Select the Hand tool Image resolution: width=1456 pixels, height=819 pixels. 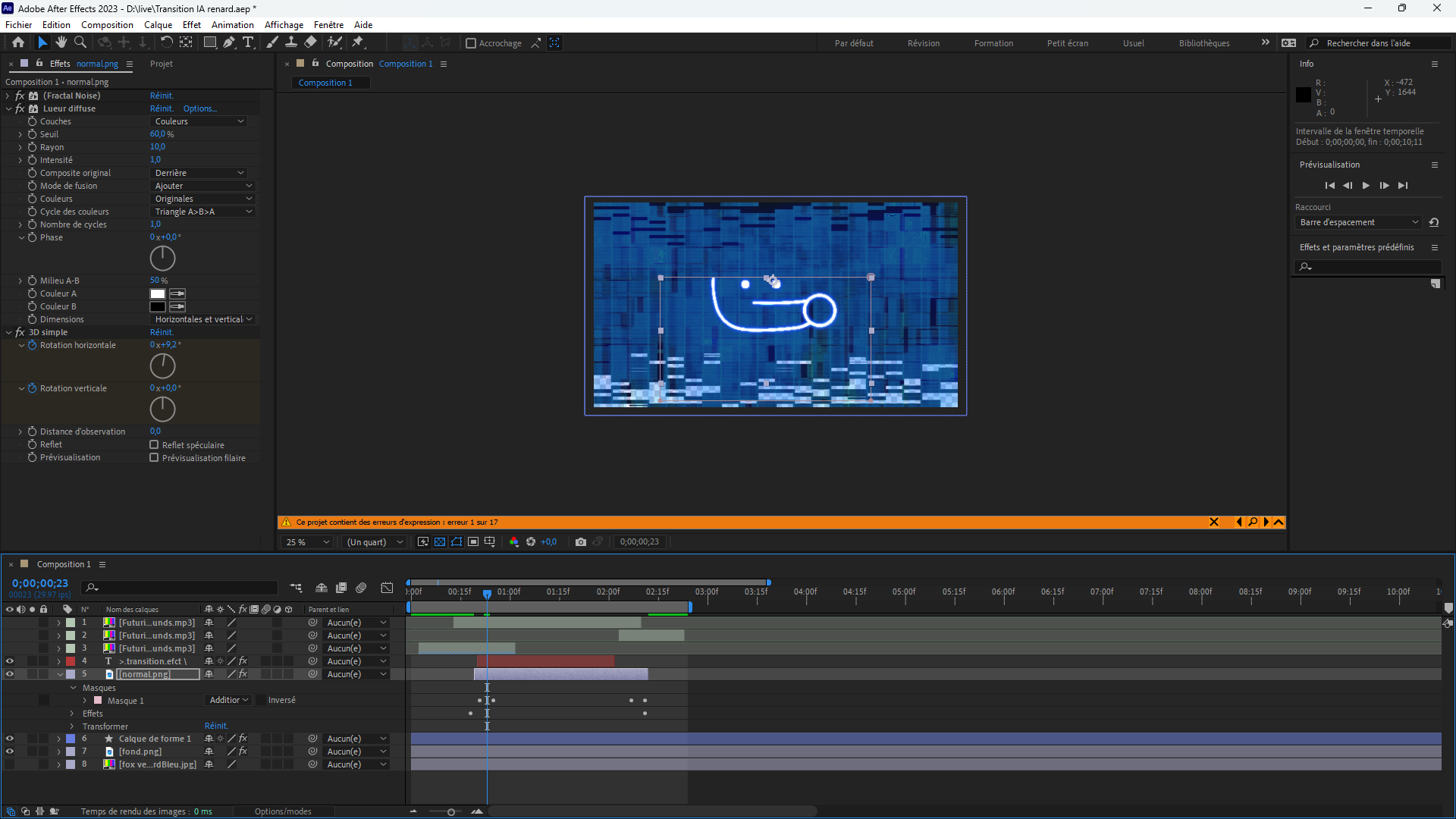point(61,42)
